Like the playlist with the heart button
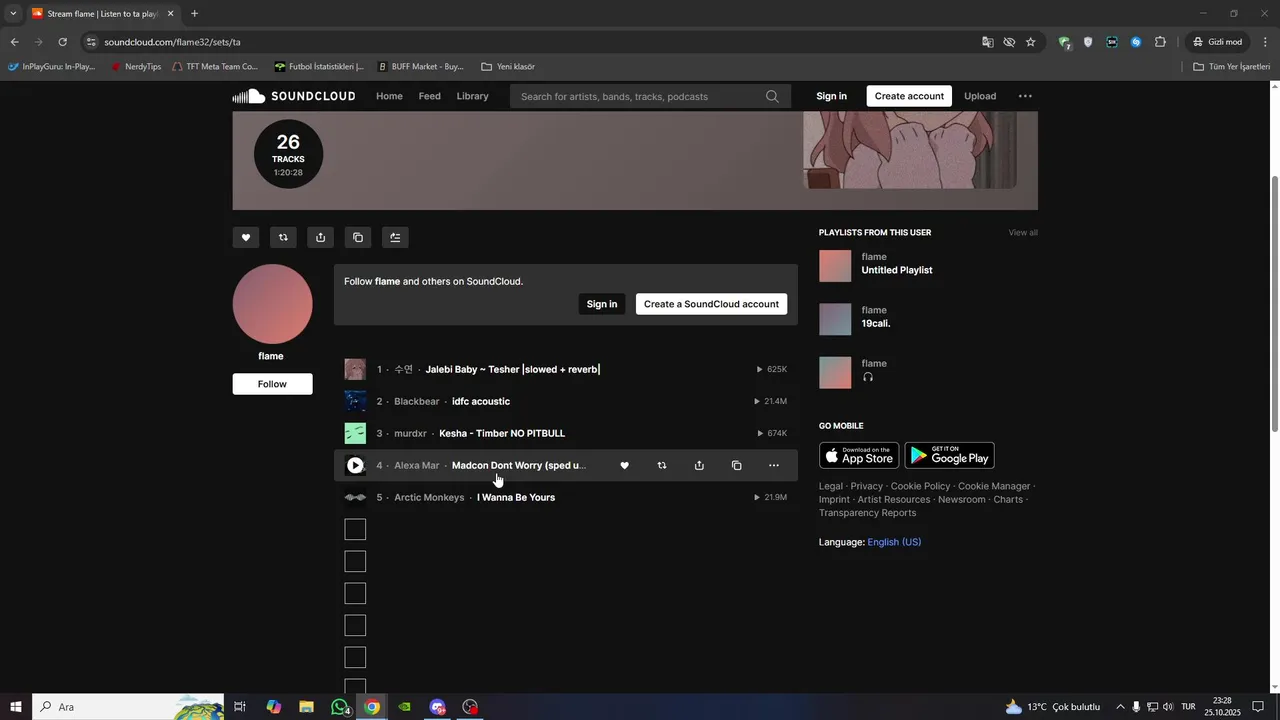1280x720 pixels. [x=246, y=237]
